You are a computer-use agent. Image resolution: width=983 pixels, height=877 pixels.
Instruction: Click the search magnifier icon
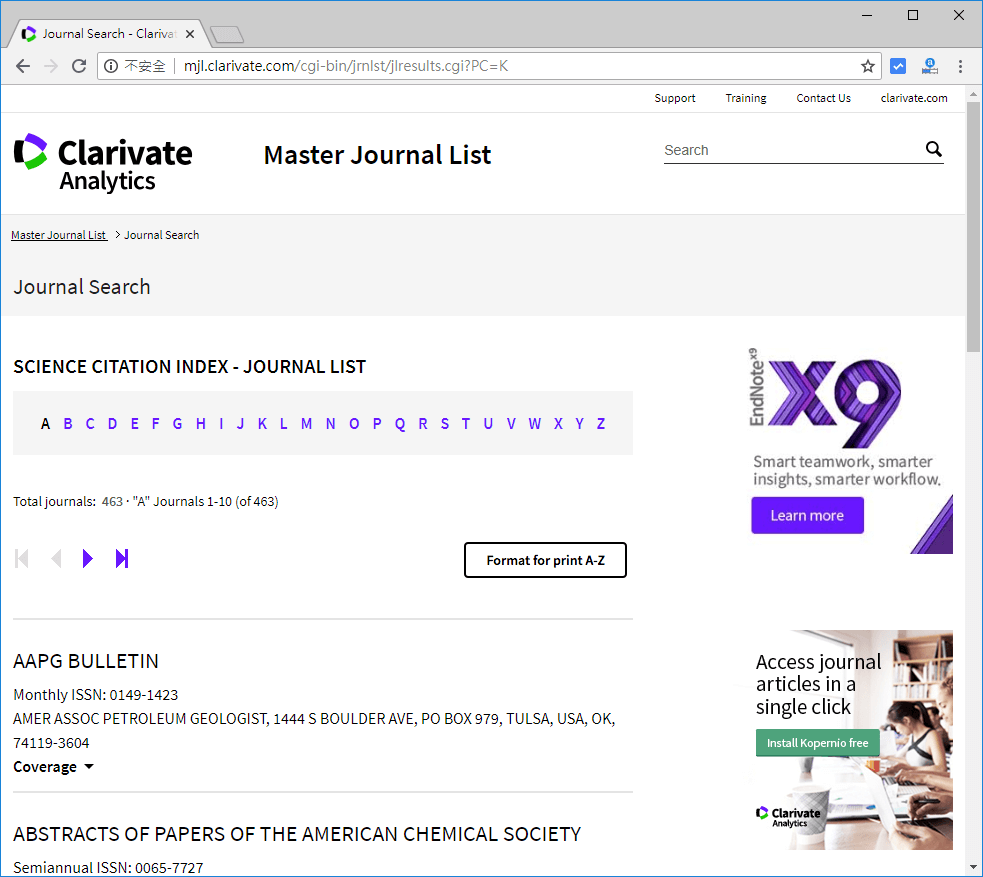tap(933, 150)
